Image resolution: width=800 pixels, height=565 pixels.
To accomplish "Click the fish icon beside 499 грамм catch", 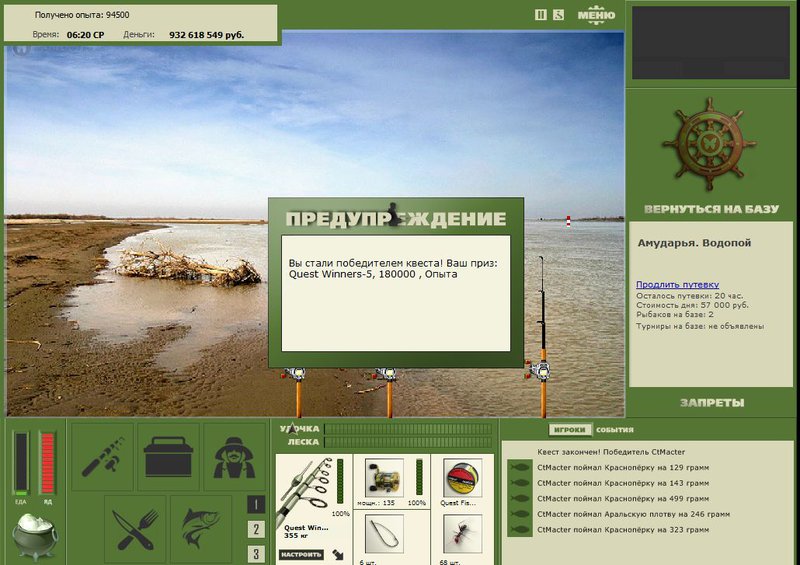I will 520,499.
